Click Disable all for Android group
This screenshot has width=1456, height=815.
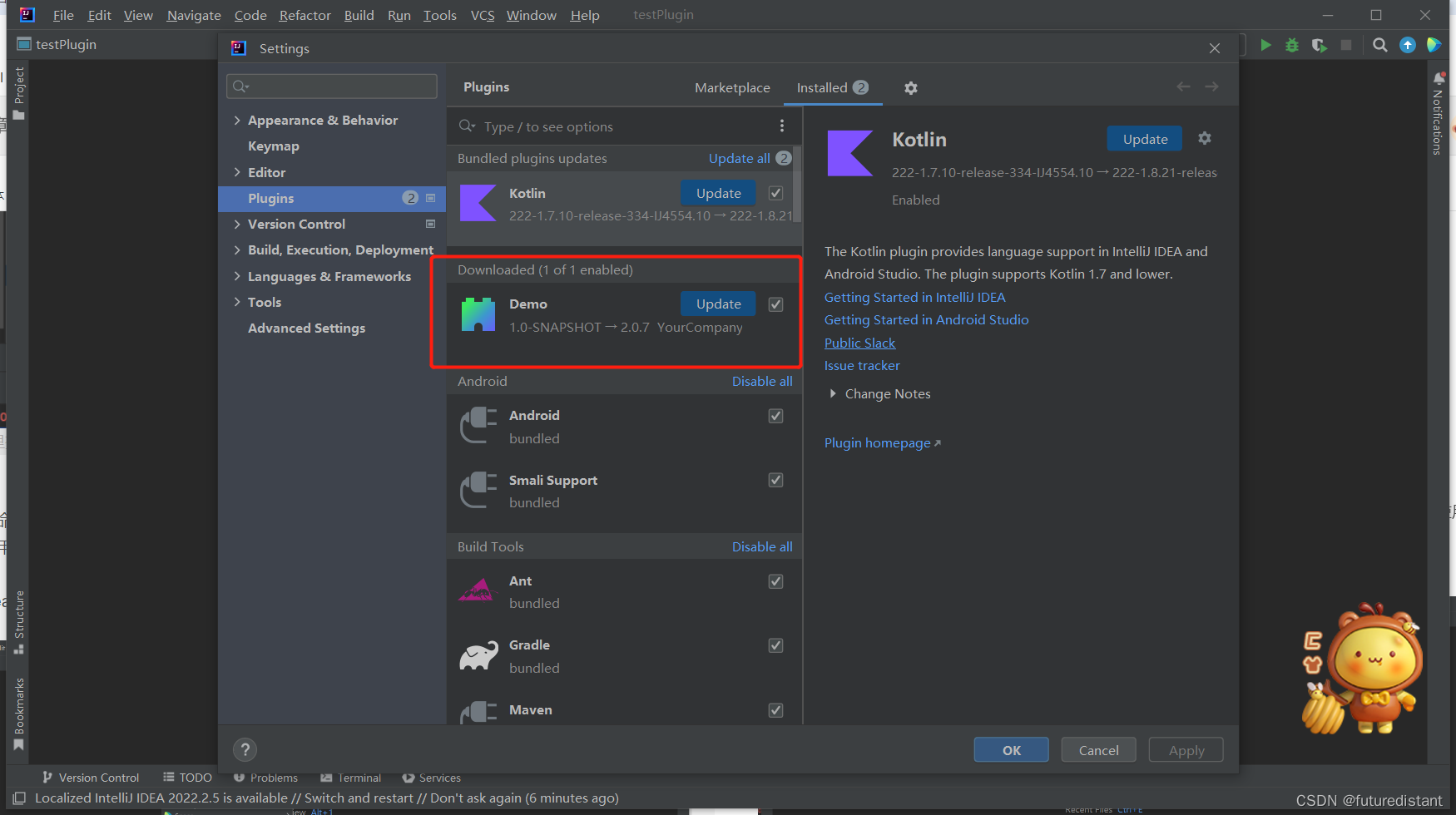(x=762, y=381)
